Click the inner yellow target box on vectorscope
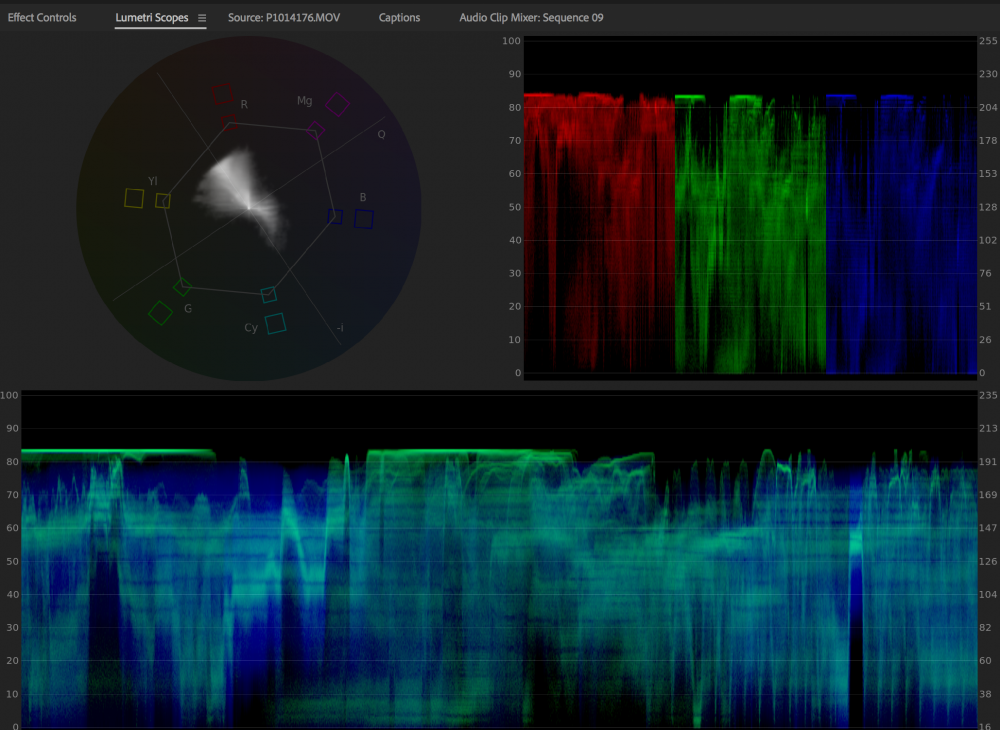 tap(163, 201)
